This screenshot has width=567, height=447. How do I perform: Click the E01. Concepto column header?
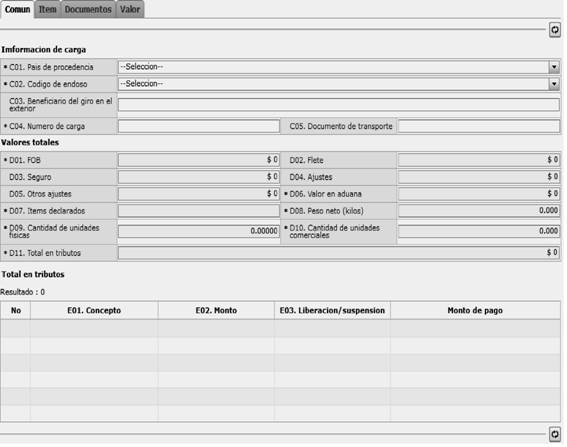(x=94, y=310)
